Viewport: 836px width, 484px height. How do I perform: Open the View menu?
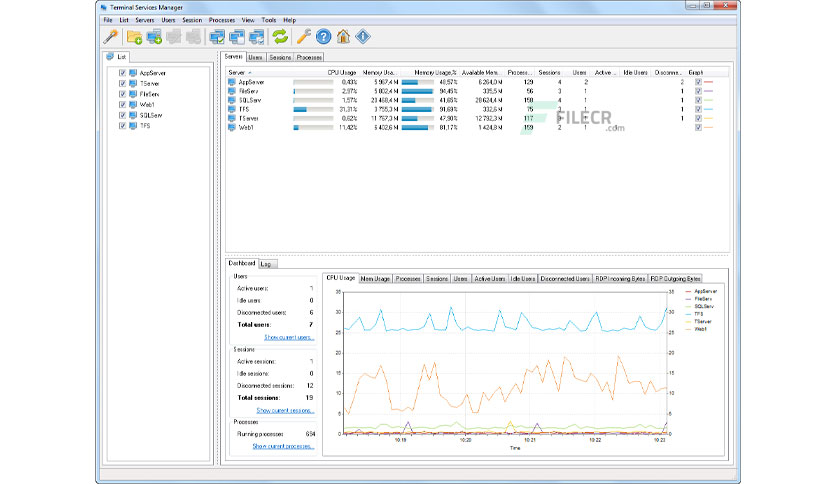[x=248, y=20]
